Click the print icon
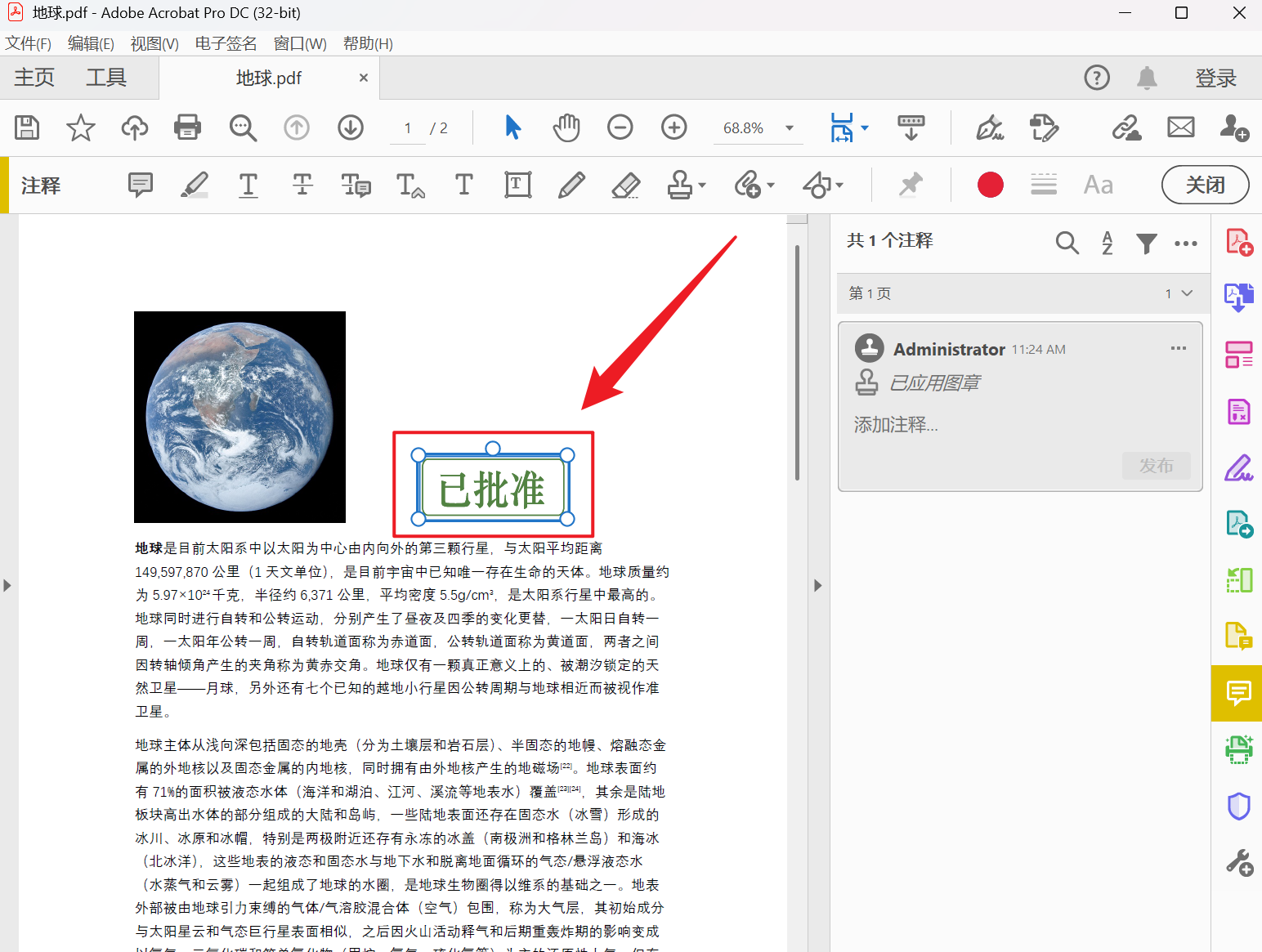1262x952 pixels. pyautogui.click(x=187, y=127)
